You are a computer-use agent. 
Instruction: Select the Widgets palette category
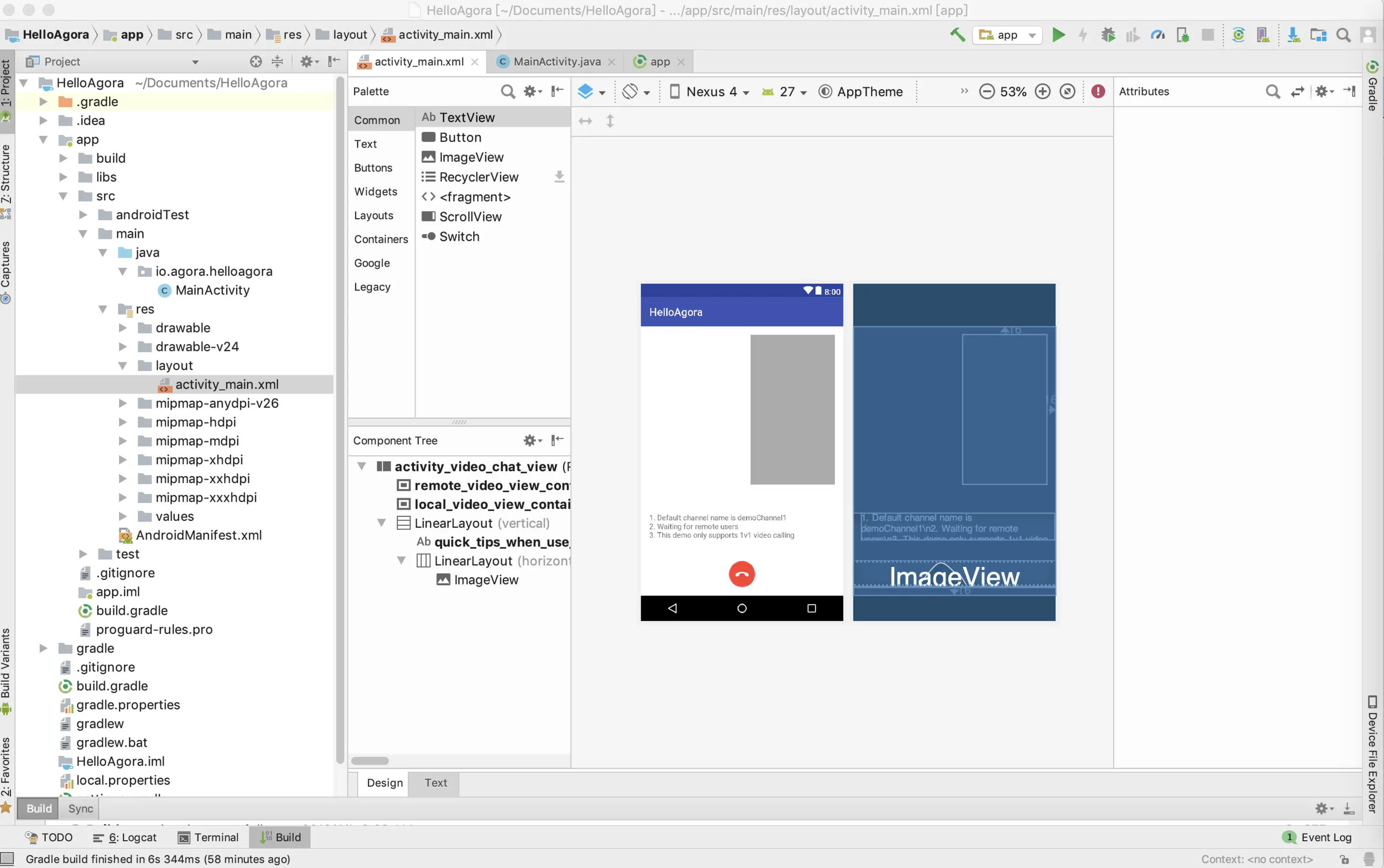[375, 192]
